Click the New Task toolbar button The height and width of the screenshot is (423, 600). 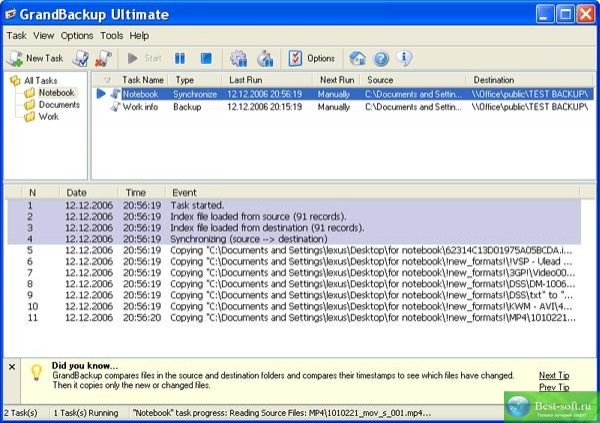coord(35,58)
